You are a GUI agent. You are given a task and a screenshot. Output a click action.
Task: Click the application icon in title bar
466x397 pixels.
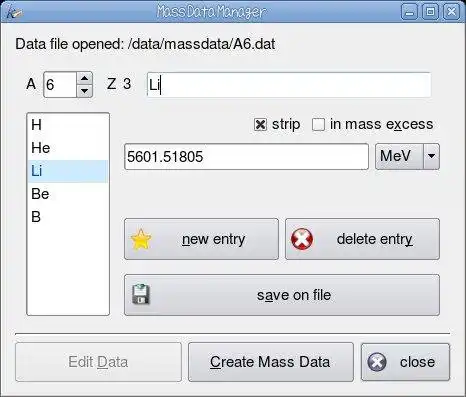[x=15, y=12]
